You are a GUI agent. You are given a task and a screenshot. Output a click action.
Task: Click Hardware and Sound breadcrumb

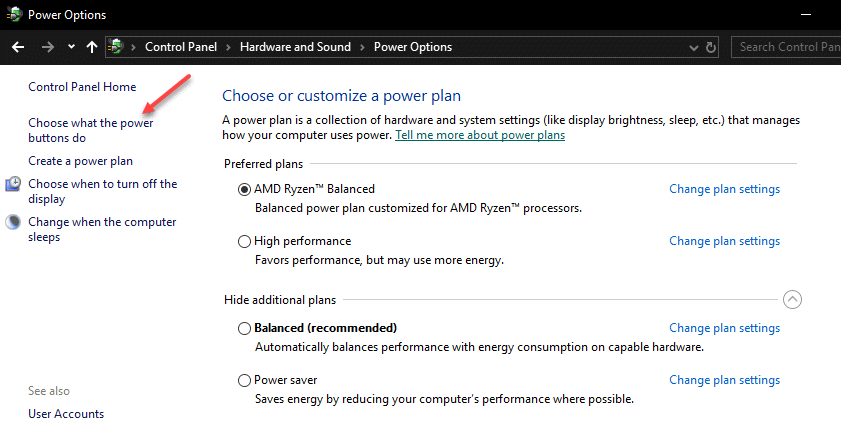click(294, 47)
